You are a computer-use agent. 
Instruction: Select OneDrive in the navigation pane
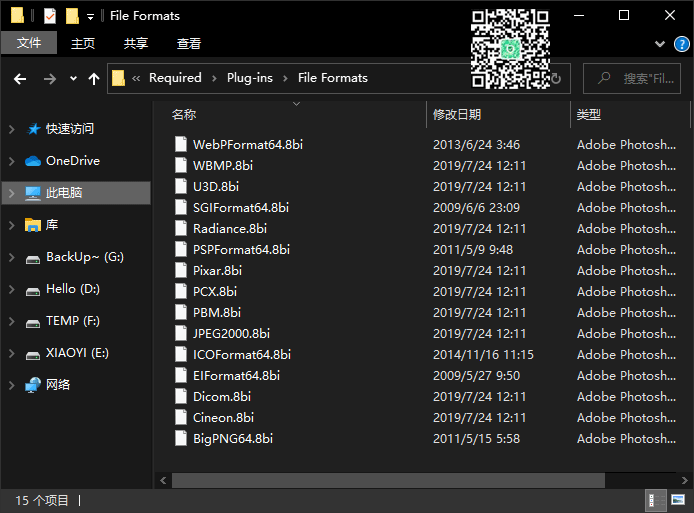pyautogui.click(x=73, y=161)
